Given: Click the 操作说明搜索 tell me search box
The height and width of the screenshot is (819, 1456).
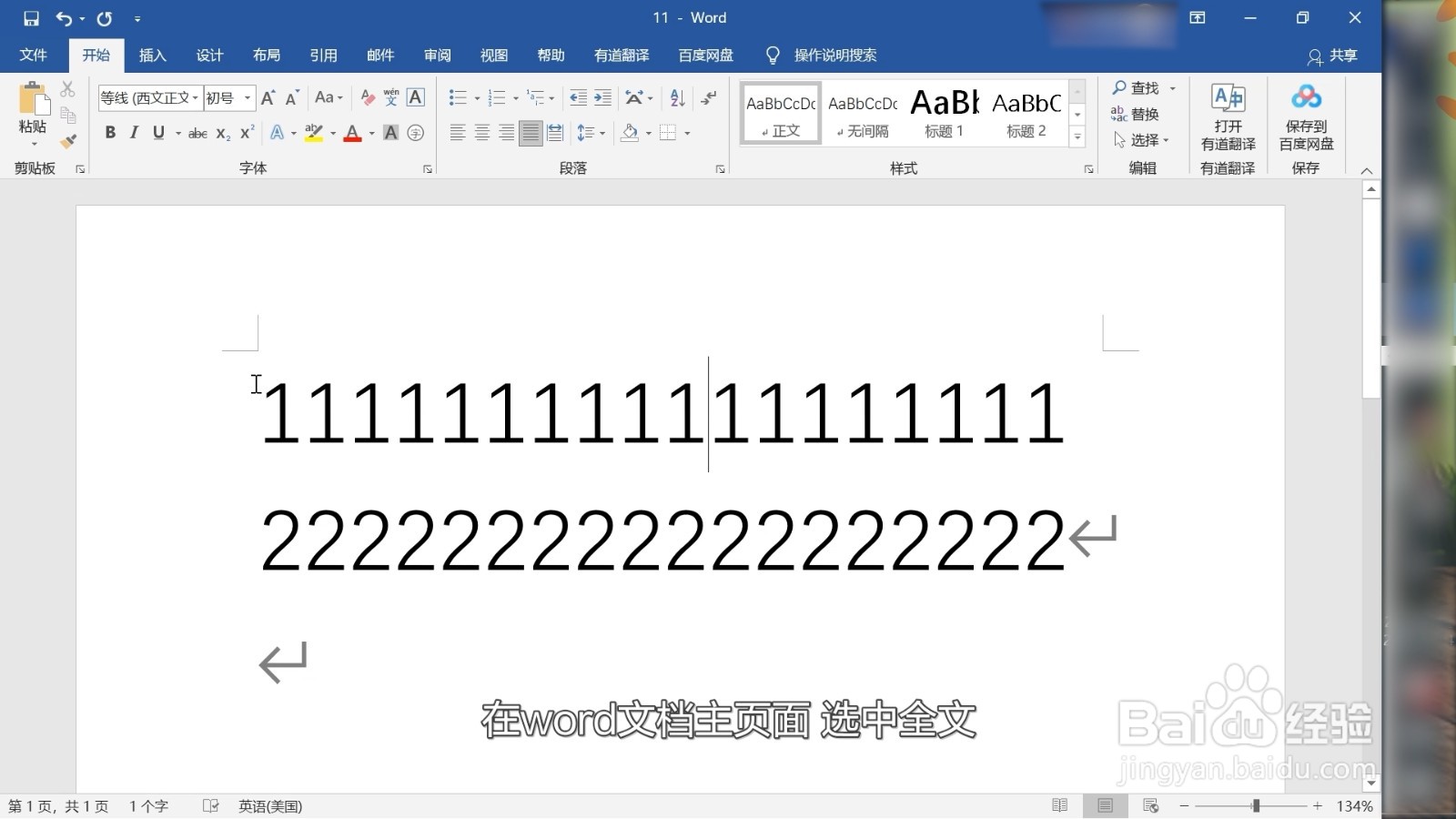Looking at the screenshot, I should 834,56.
